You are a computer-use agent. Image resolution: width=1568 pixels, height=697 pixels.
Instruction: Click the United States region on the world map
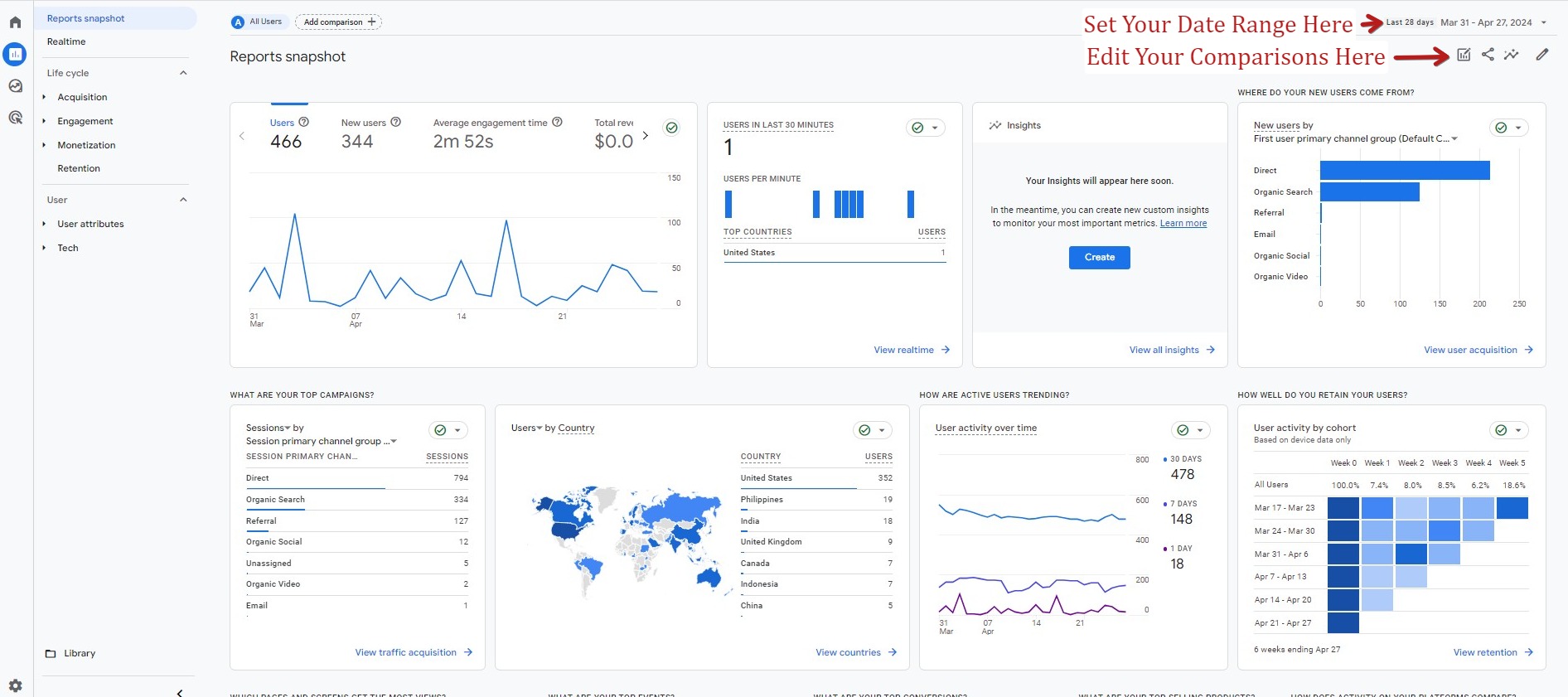568,529
